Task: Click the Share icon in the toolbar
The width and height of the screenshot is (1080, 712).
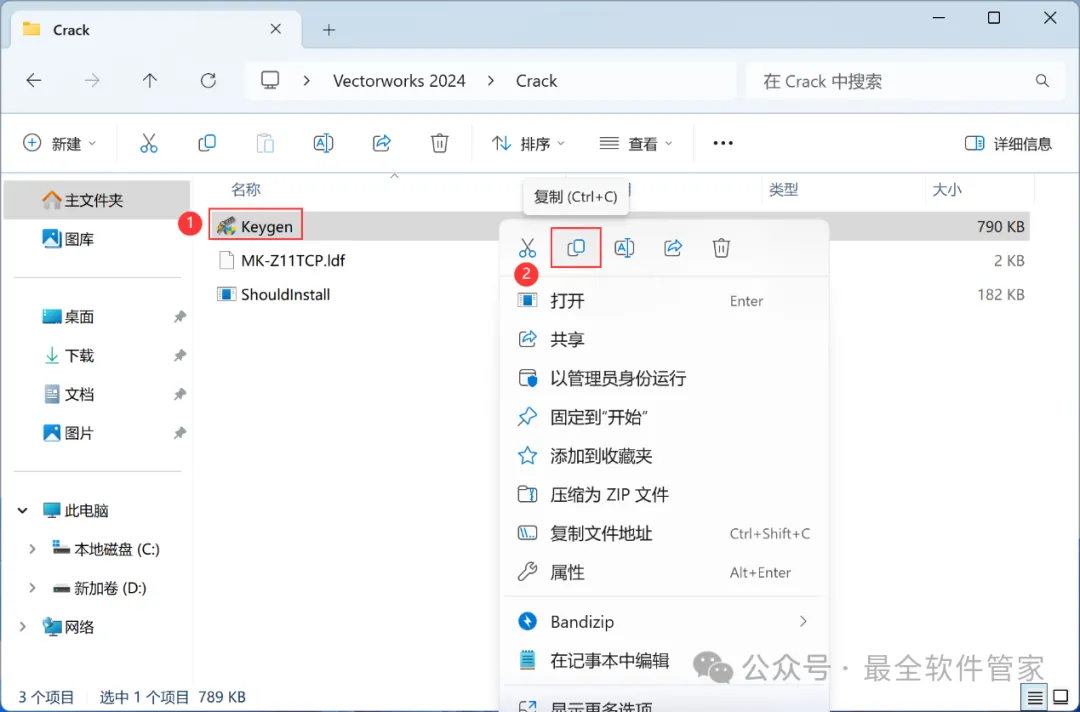Action: pyautogui.click(x=382, y=143)
